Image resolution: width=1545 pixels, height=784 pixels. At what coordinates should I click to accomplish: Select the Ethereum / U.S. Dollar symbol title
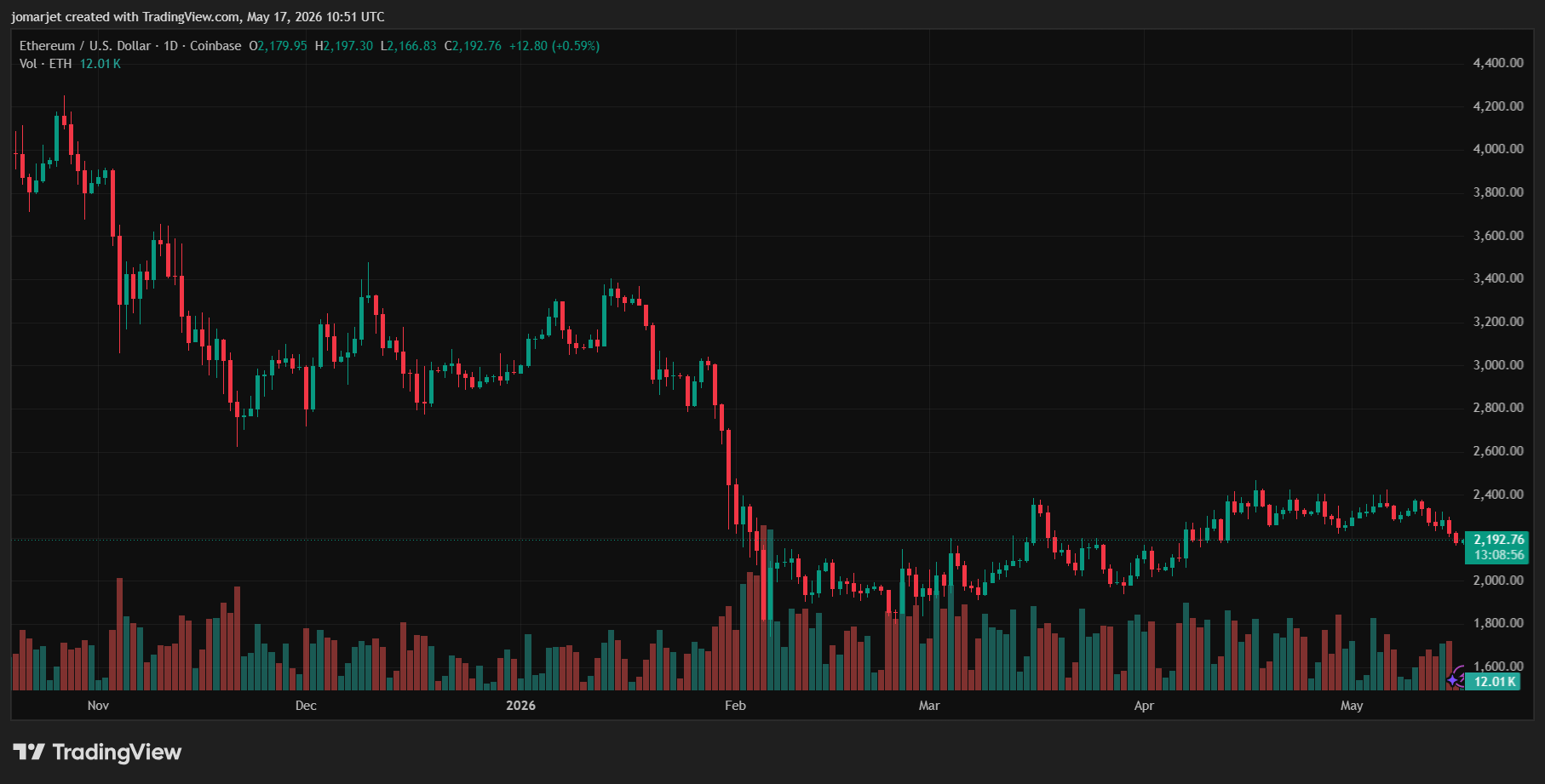click(x=85, y=46)
